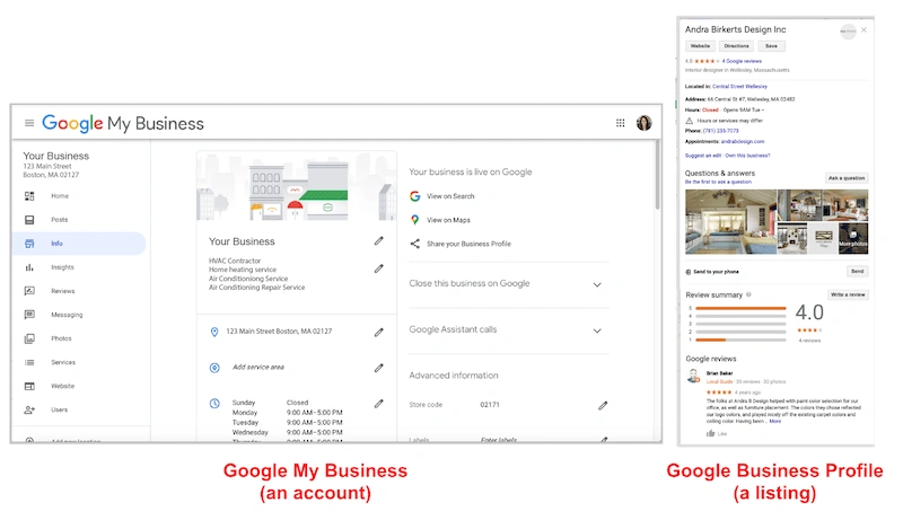Open Insights in the sidebar
The width and height of the screenshot is (904, 520).
tap(62, 267)
